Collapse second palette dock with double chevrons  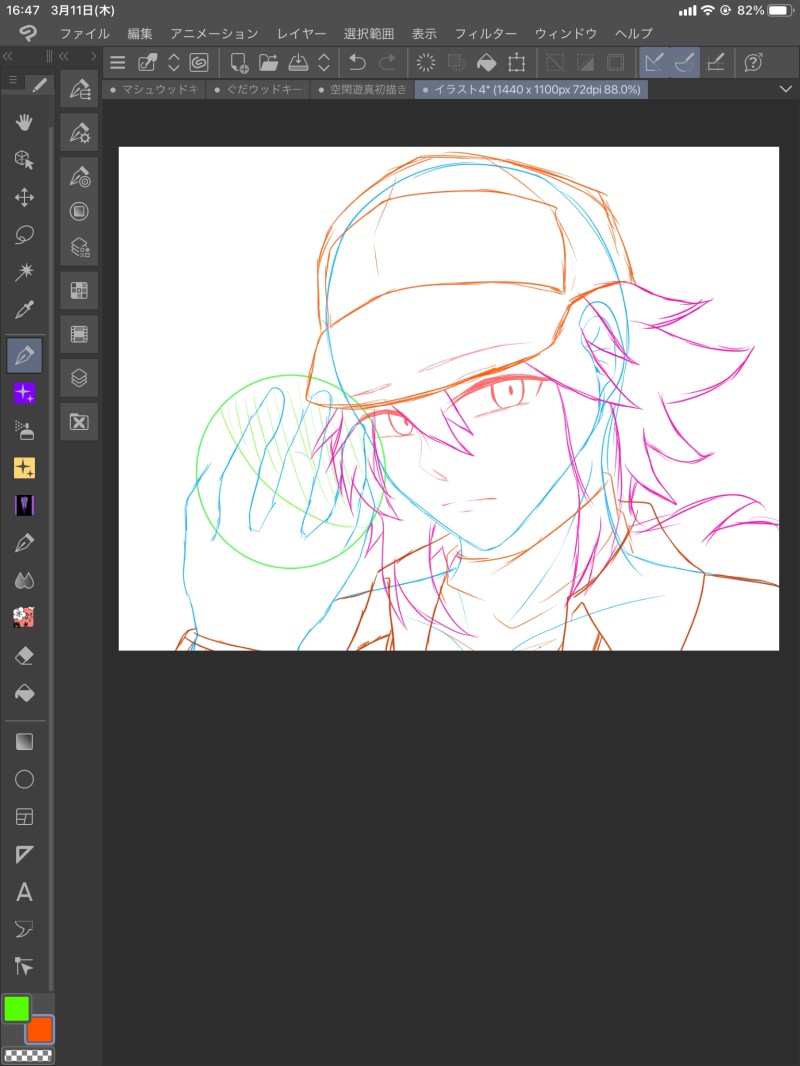tap(64, 56)
